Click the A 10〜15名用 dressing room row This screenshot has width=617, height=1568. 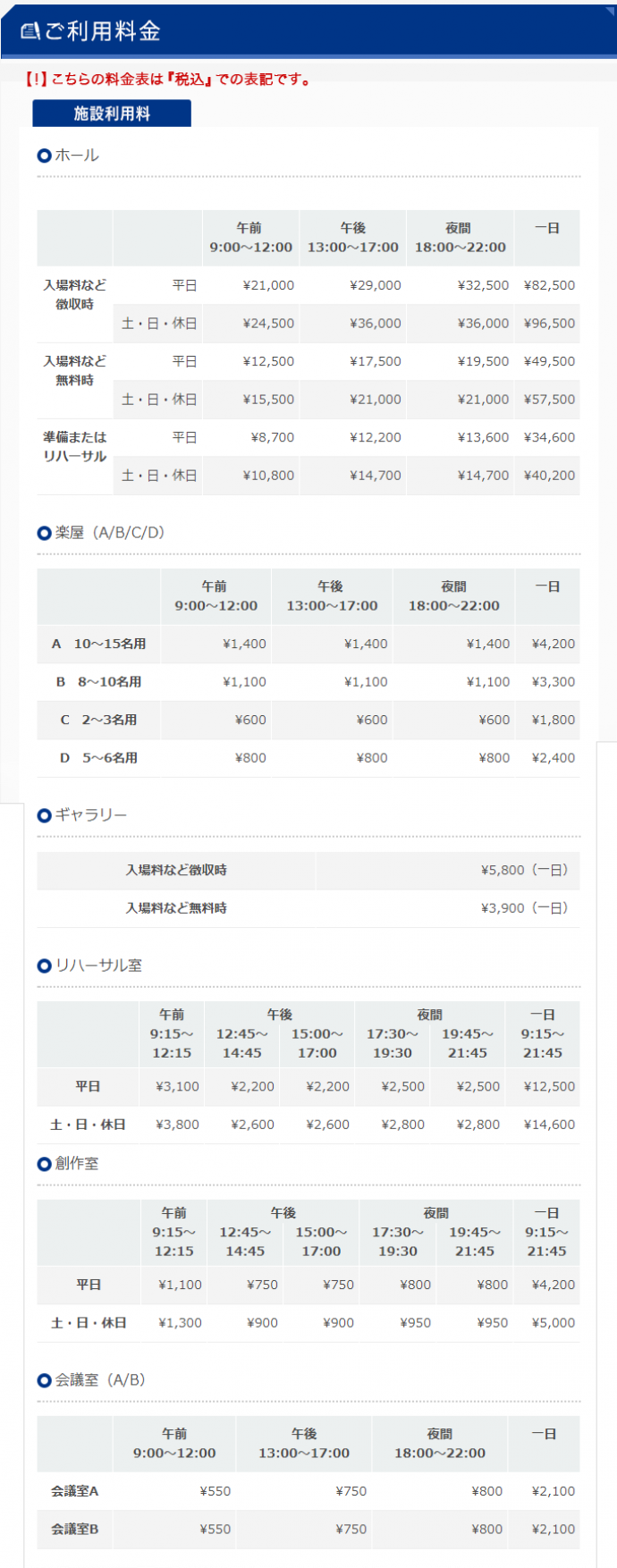pyautogui.click(x=98, y=644)
